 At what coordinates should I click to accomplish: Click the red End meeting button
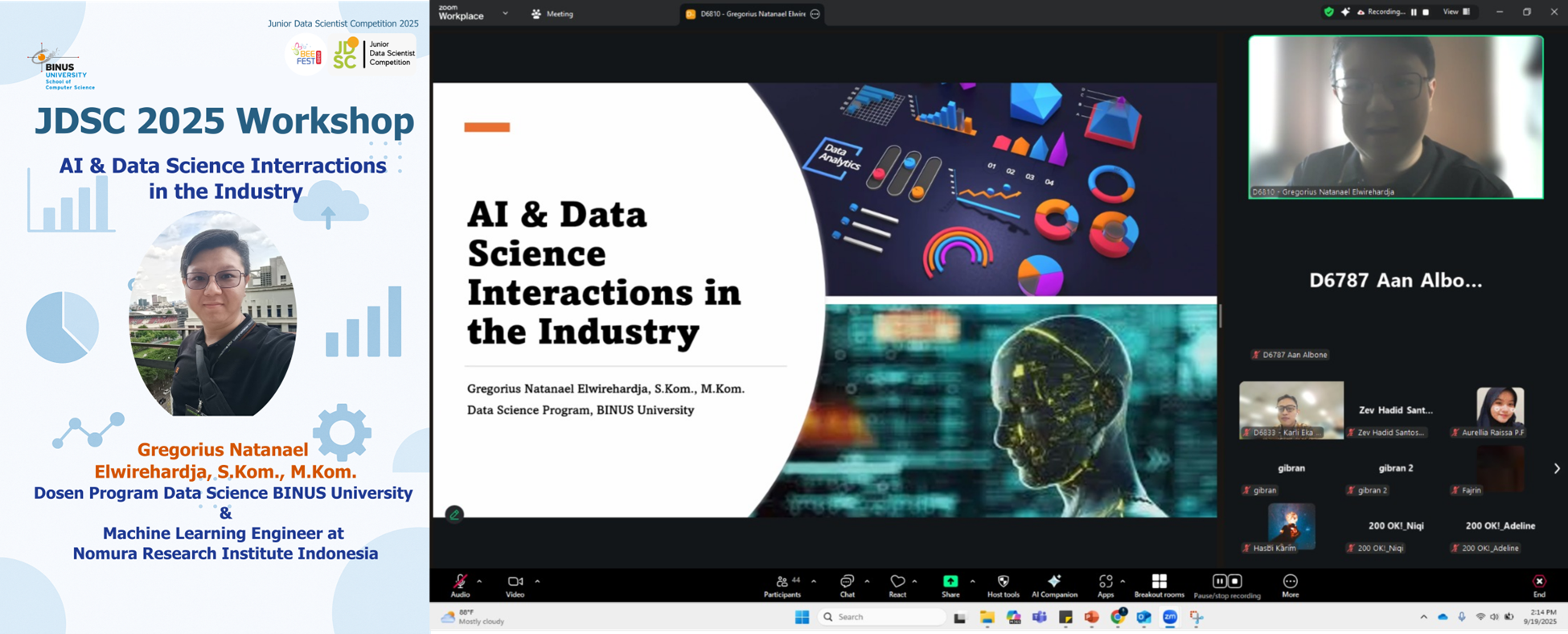(x=1539, y=584)
